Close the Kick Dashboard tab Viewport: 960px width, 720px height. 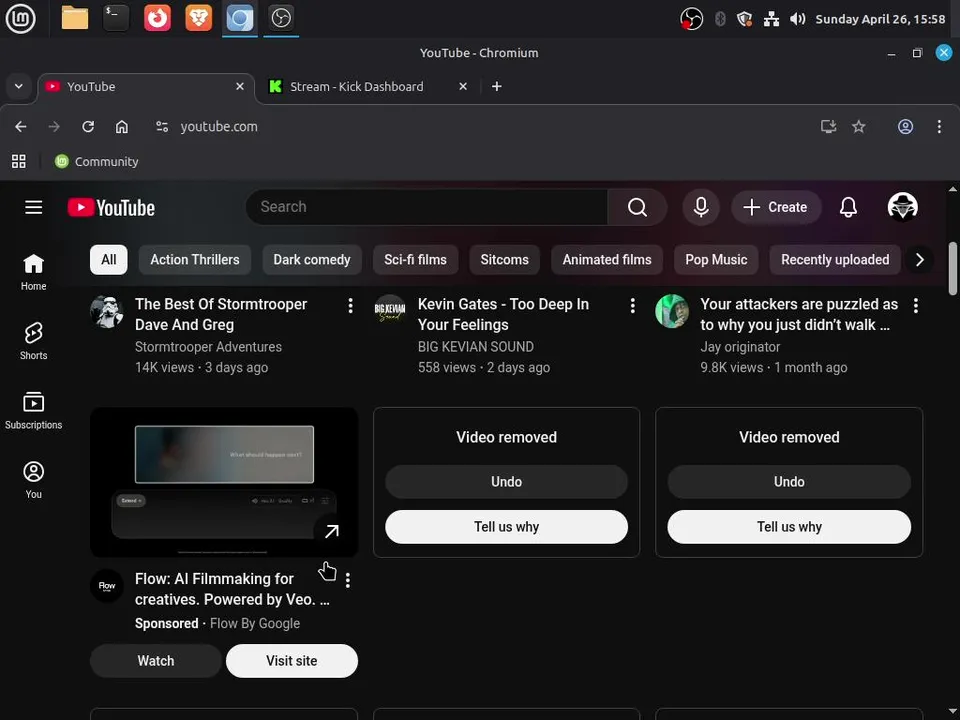[x=463, y=86]
